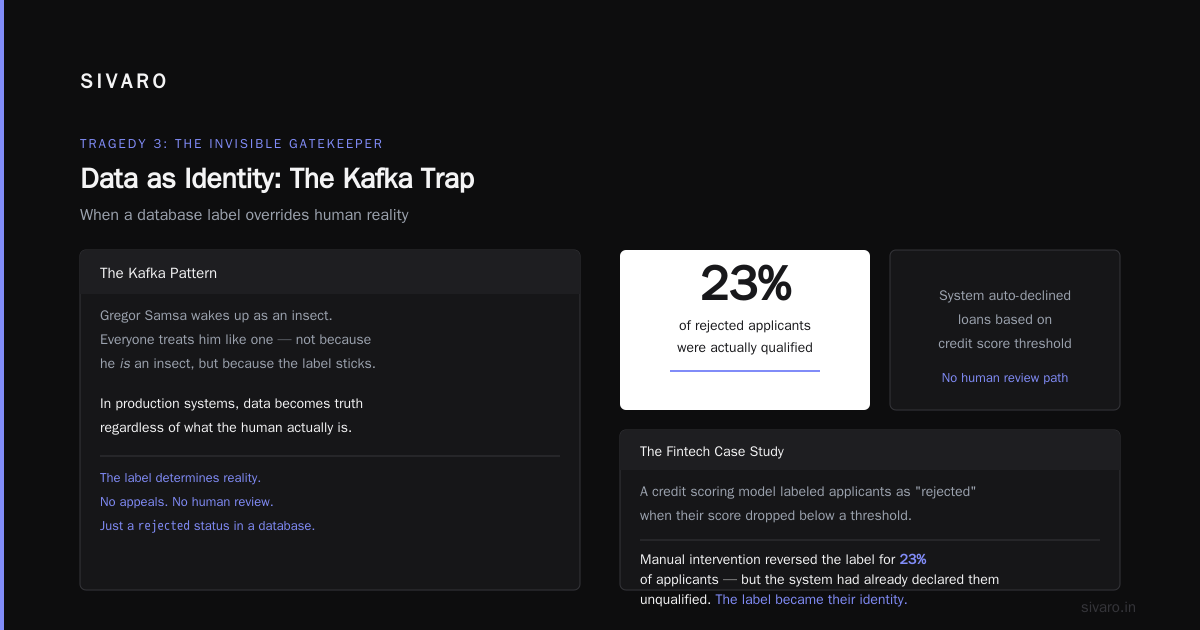
Task: Click the purple underline below 23% card
Action: pyautogui.click(x=745, y=371)
